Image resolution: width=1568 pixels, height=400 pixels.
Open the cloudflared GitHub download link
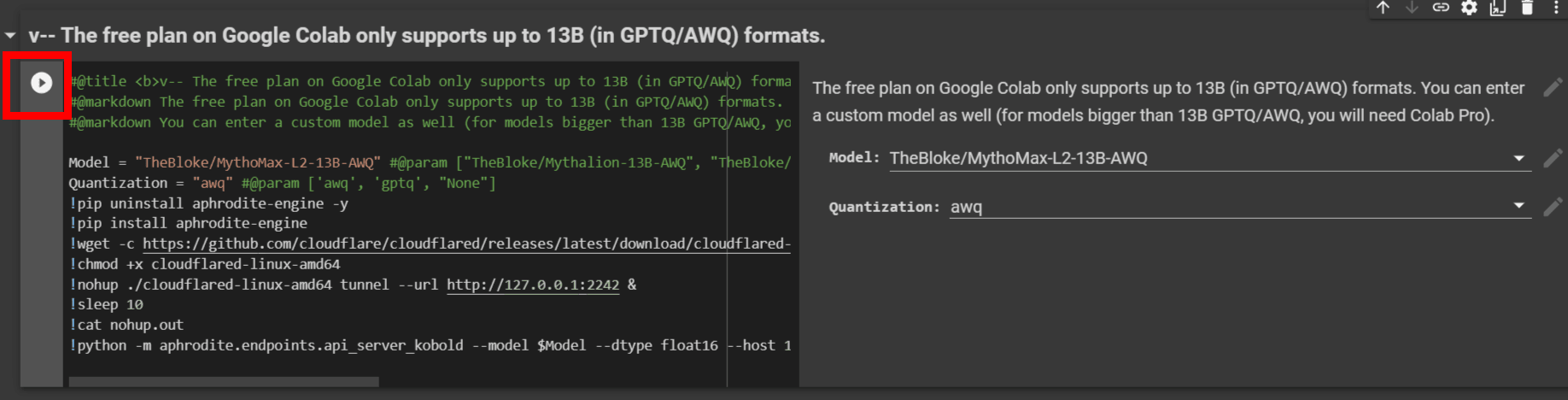point(466,244)
